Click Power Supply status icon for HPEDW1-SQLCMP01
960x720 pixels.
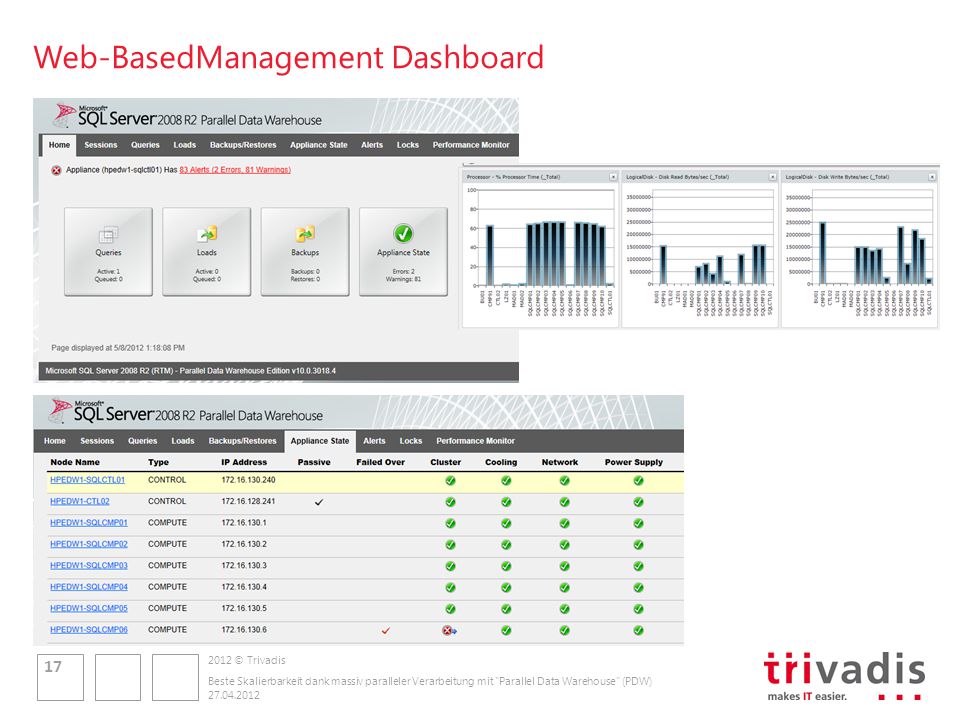[639, 523]
